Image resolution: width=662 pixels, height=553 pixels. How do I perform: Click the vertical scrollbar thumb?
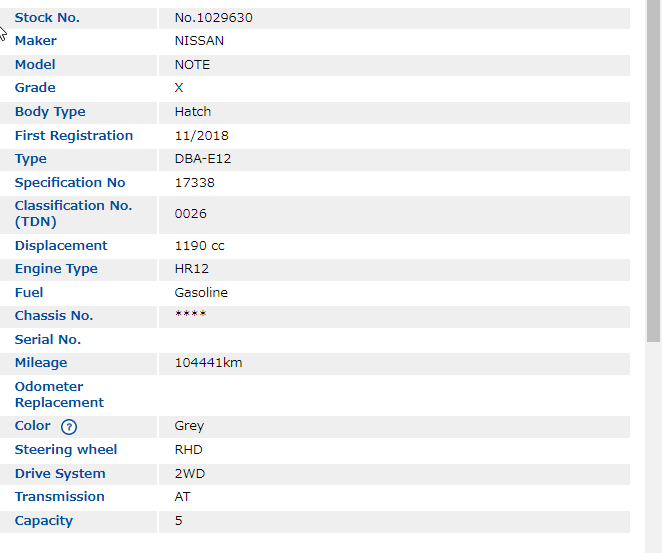point(653,170)
